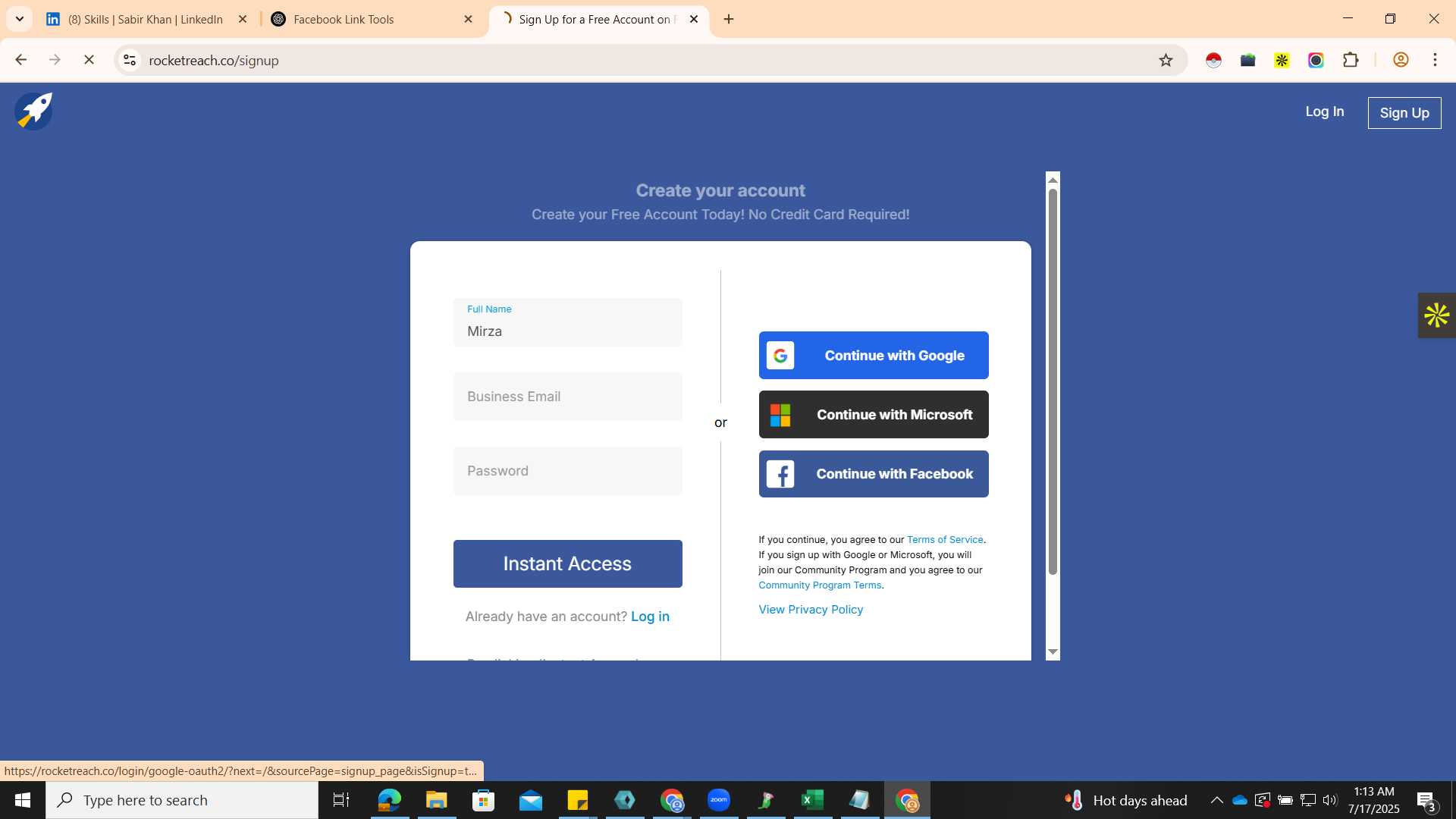Go back to the previous page
1456x819 pixels.
pos(20,60)
